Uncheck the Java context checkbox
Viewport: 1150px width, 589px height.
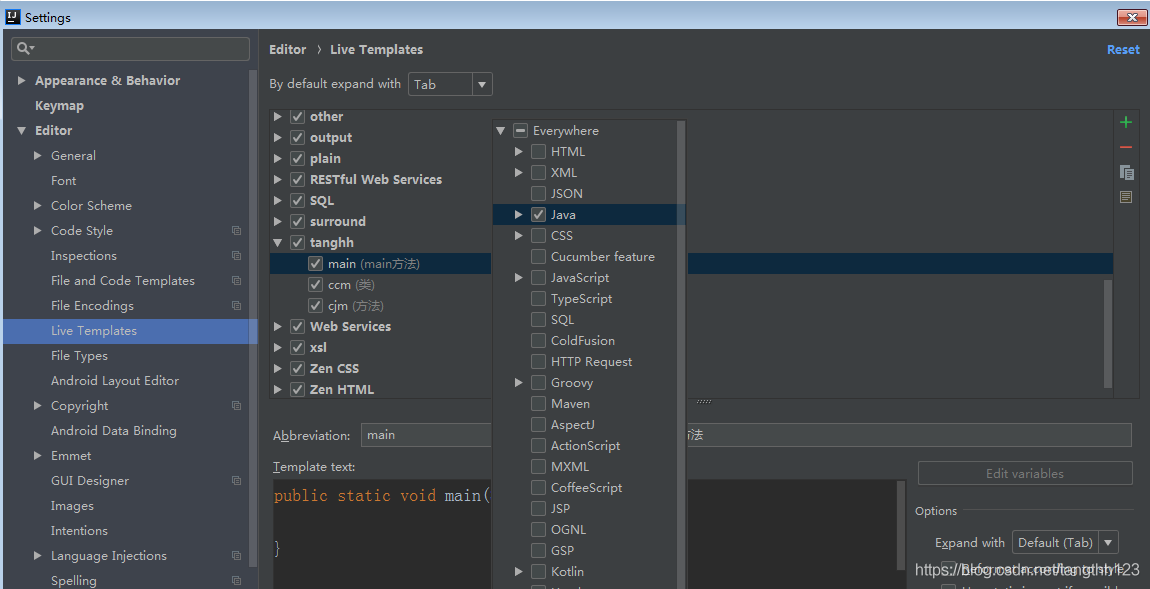[x=539, y=215]
